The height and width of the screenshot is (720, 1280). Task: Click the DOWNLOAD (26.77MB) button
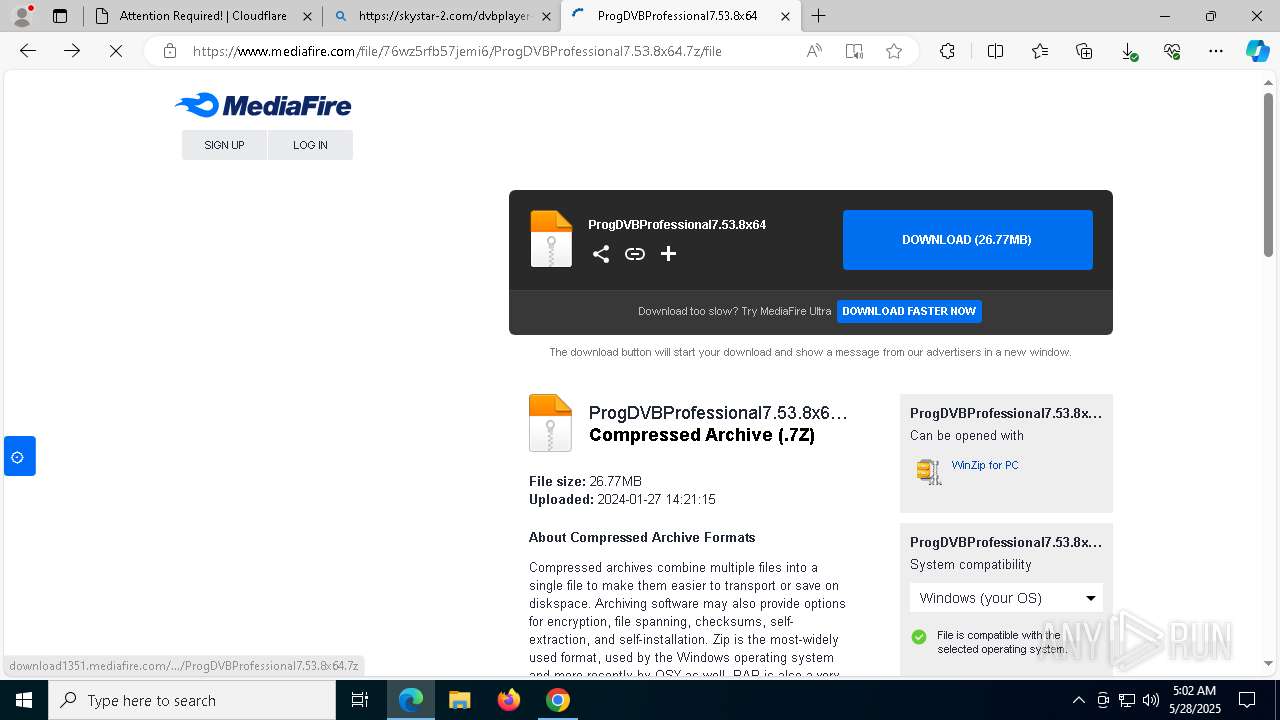coord(967,240)
